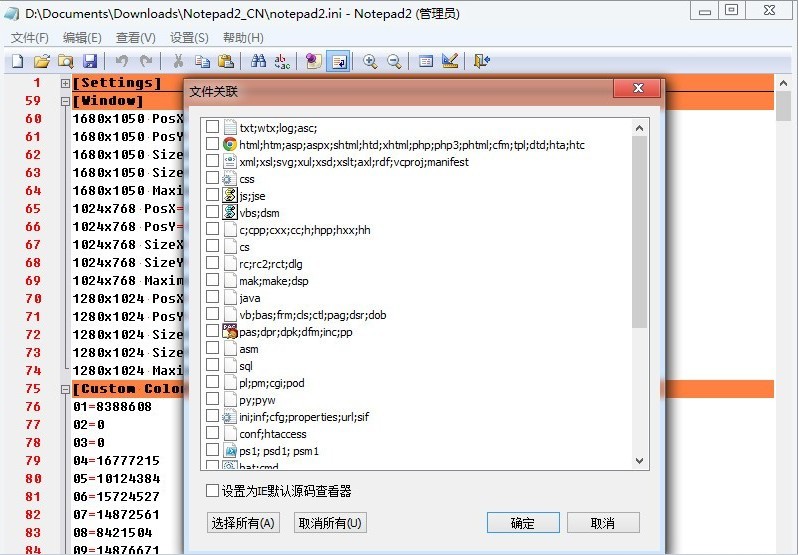Click the editor scrollbar up arrow
The width and height of the screenshot is (798, 555).
(x=783, y=83)
